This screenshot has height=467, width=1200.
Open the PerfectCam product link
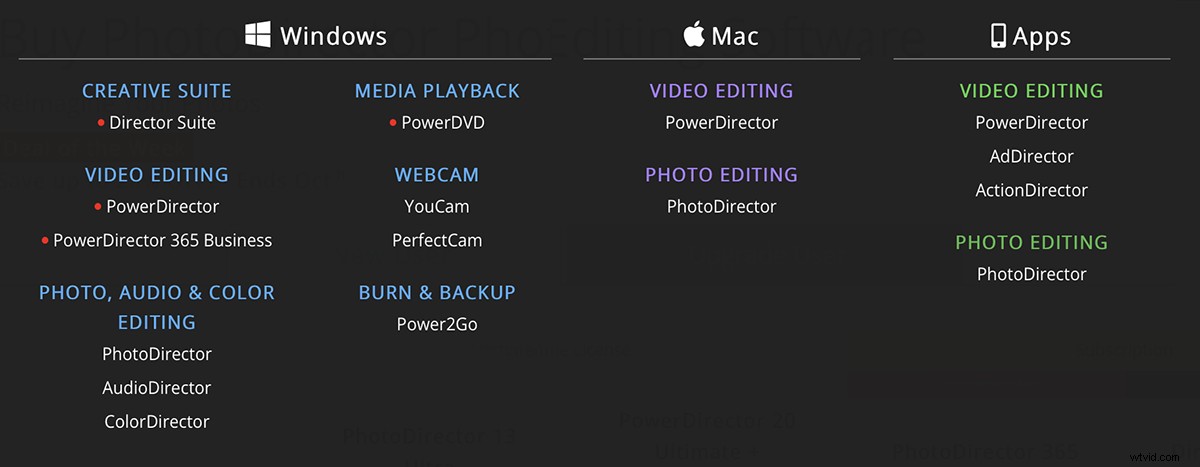click(437, 241)
